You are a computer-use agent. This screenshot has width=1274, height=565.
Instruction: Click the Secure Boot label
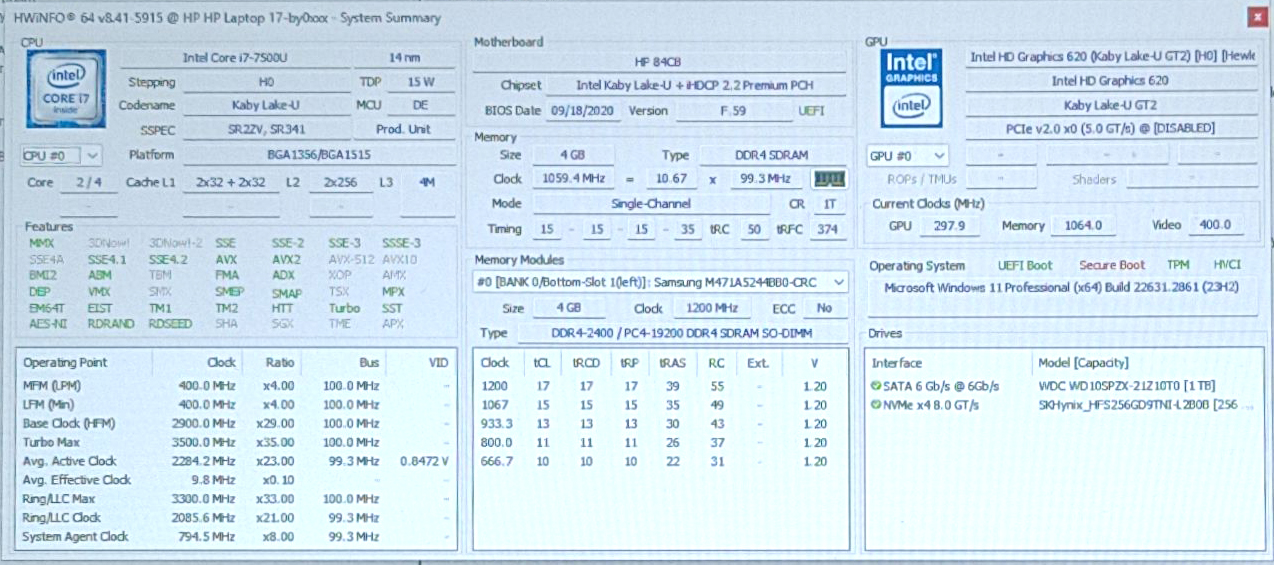point(1112,266)
